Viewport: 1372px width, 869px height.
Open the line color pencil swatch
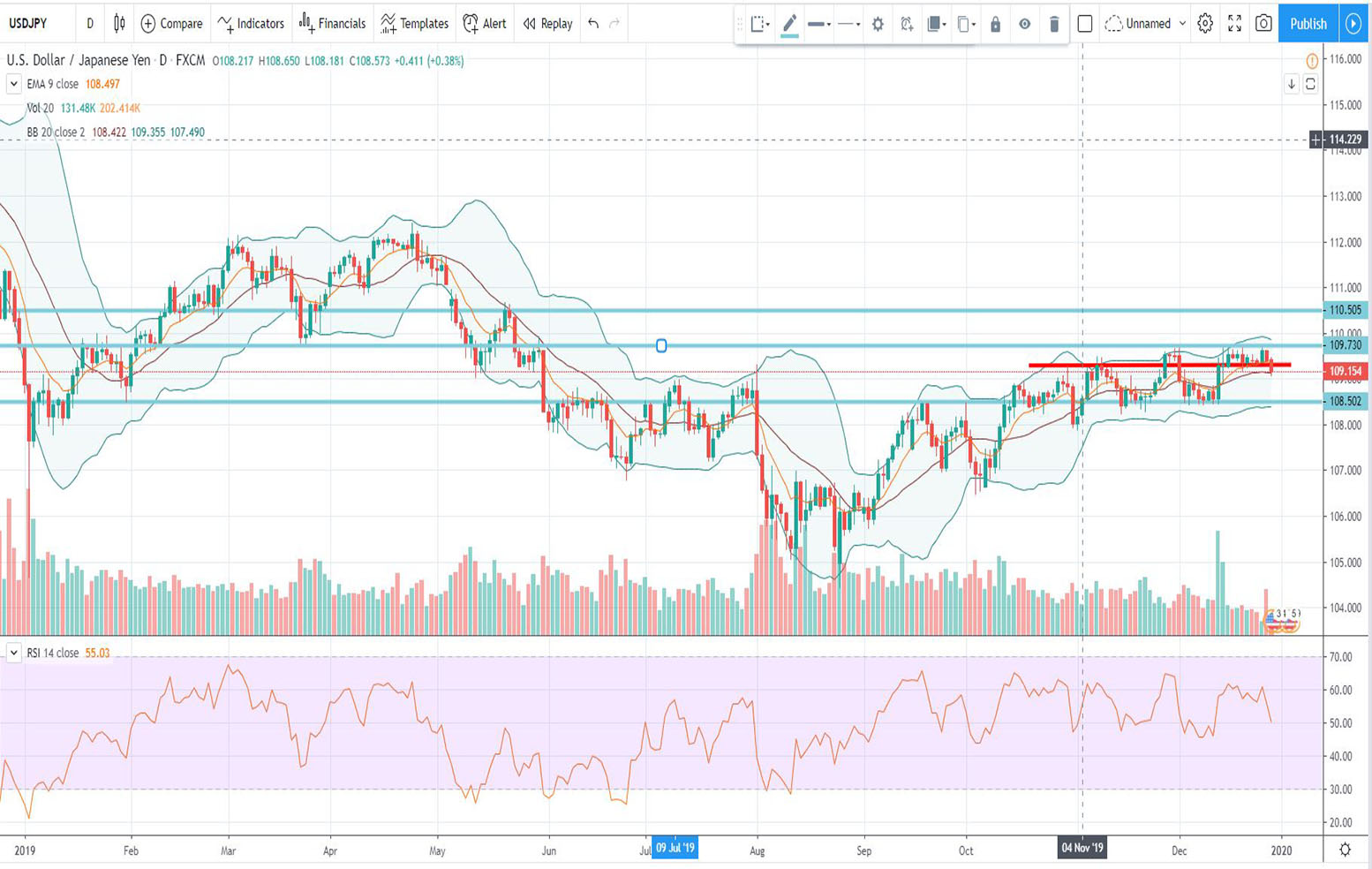[789, 25]
